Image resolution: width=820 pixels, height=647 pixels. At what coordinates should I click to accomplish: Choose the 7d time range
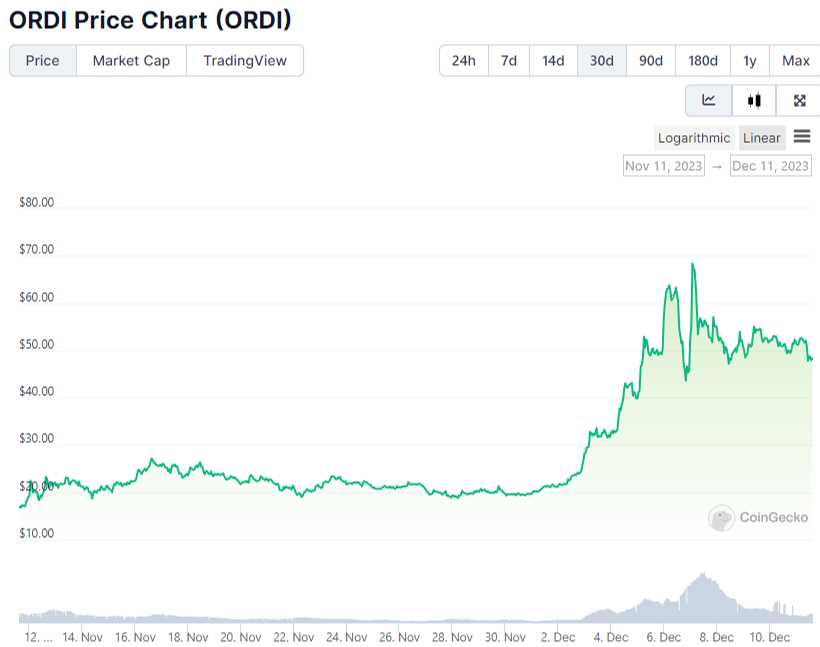pyautogui.click(x=509, y=61)
